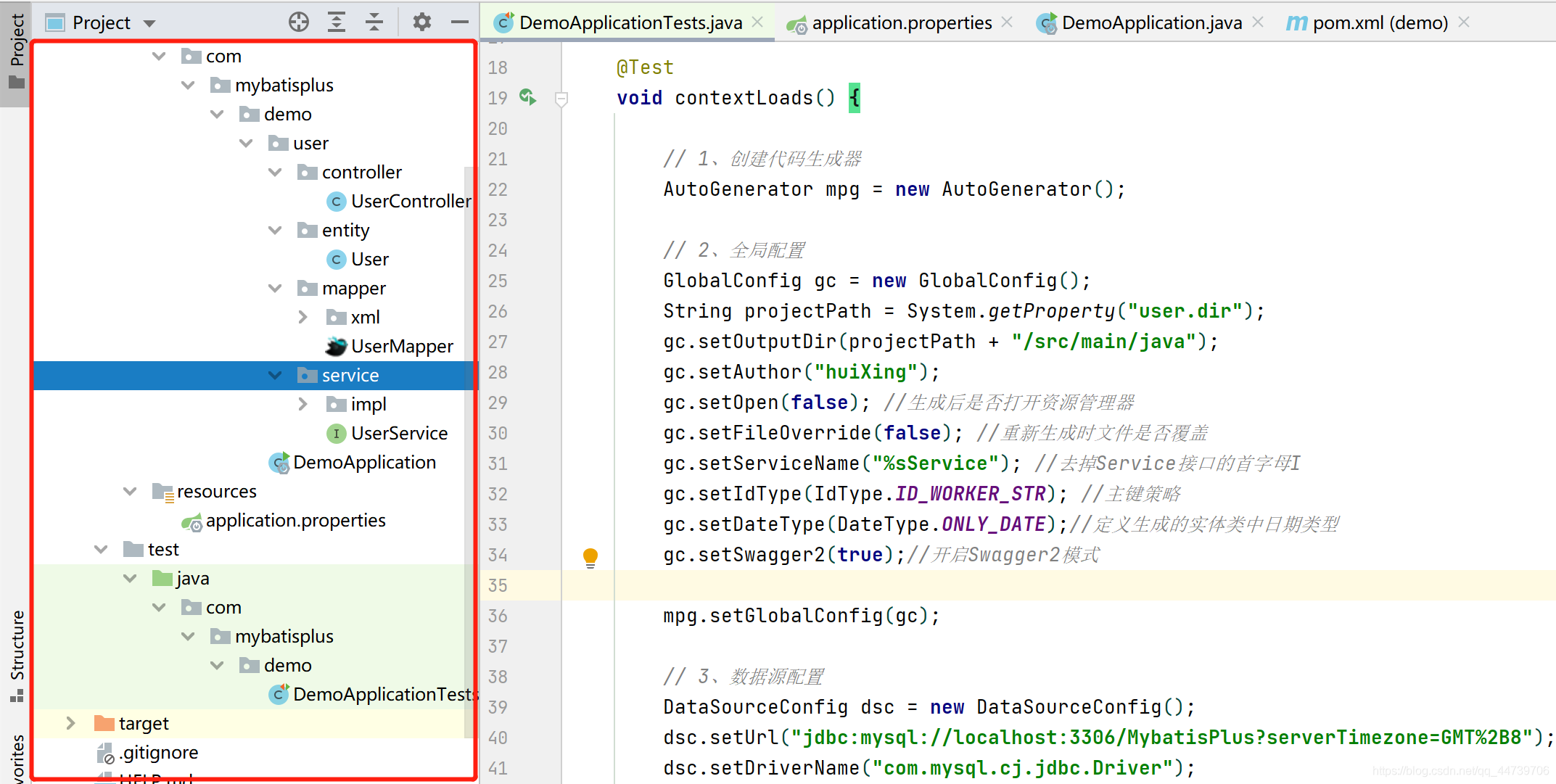1556x784 pixels.
Task: Collapse the controller package node
Action: [275, 172]
